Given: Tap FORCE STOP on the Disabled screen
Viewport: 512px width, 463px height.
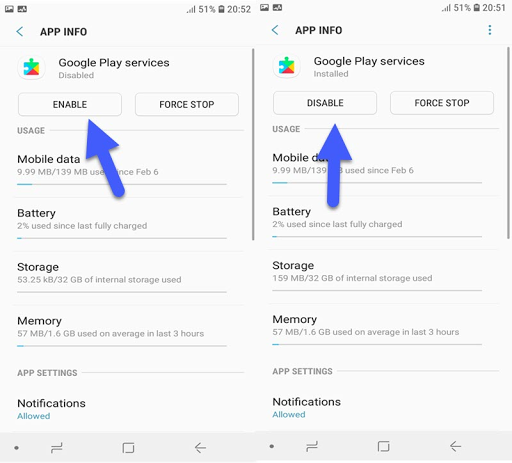Looking at the screenshot, I should (x=187, y=104).
